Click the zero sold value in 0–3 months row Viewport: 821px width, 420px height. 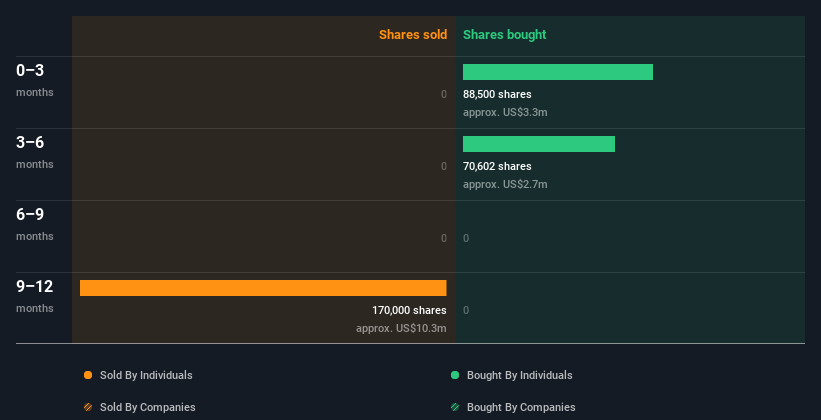(x=443, y=94)
